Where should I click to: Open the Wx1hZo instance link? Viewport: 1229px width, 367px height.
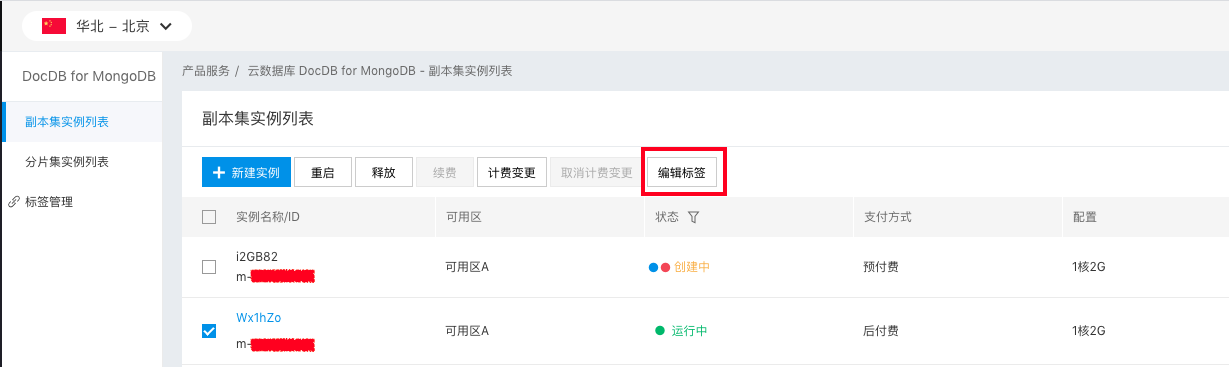click(259, 317)
